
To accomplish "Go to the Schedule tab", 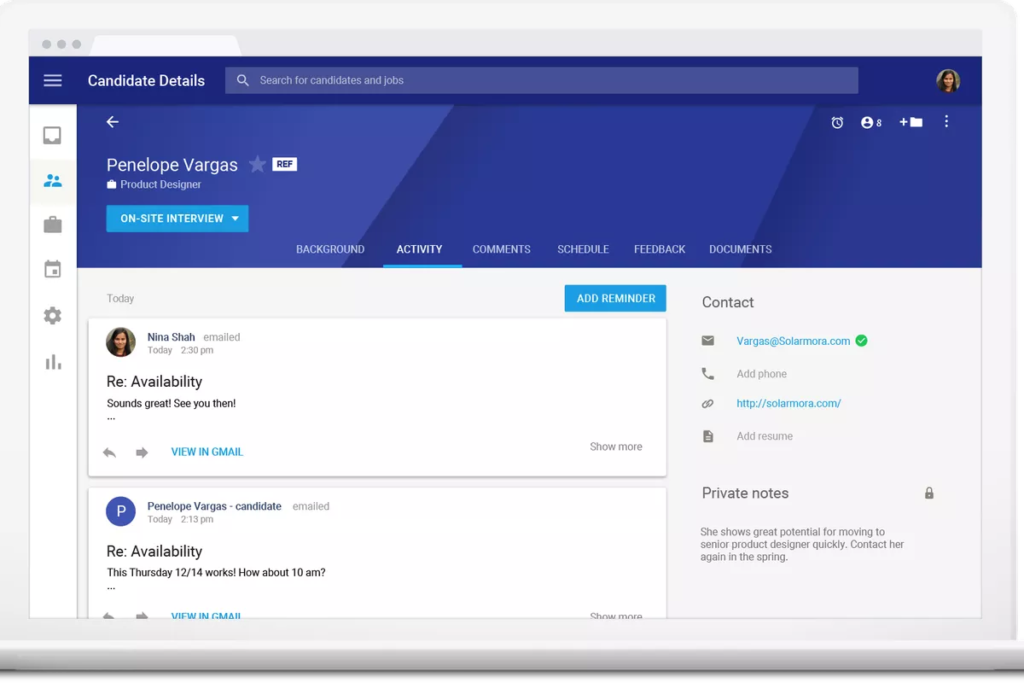I will click(583, 249).
